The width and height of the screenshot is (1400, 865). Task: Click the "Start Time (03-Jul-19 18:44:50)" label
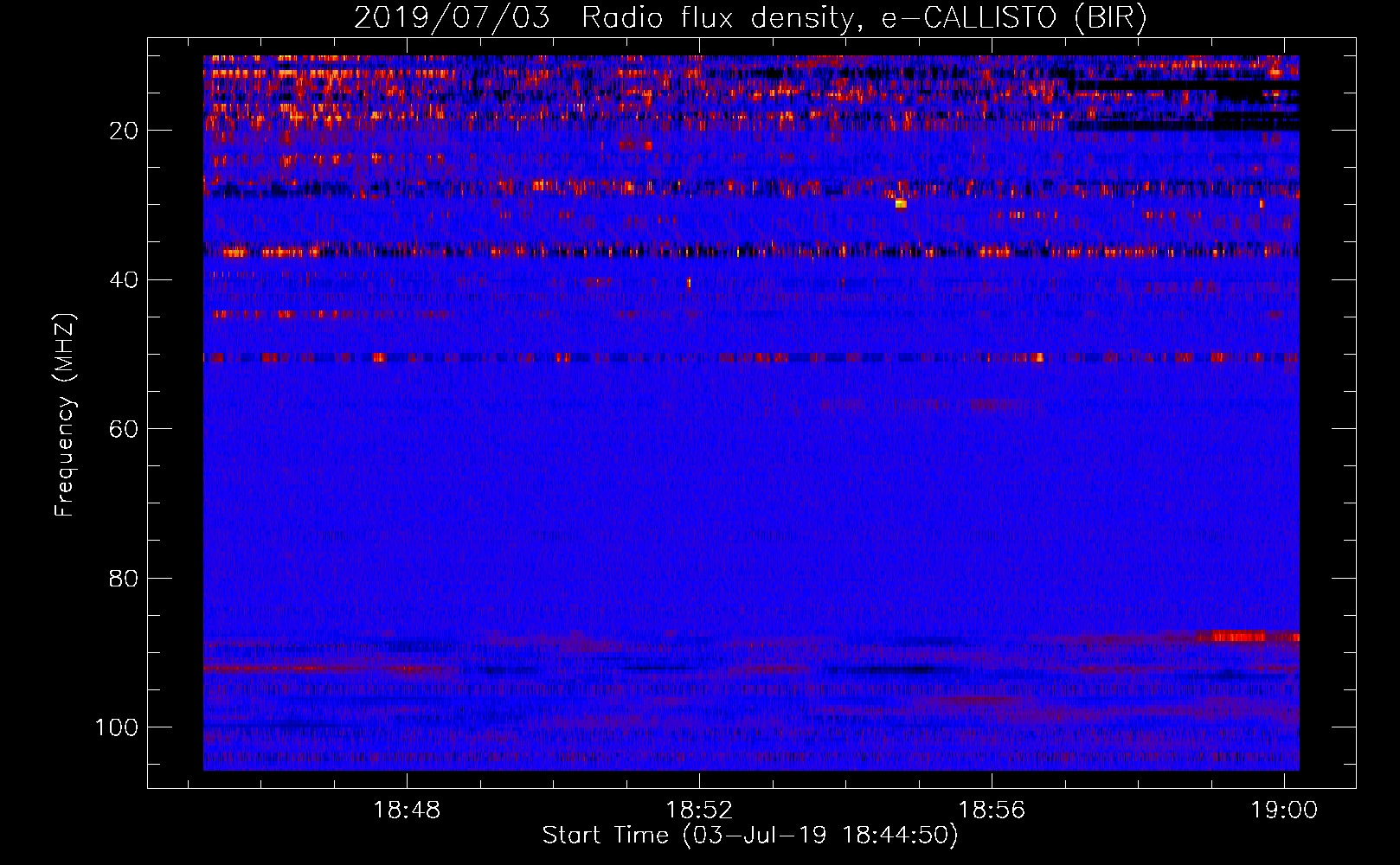(750, 836)
